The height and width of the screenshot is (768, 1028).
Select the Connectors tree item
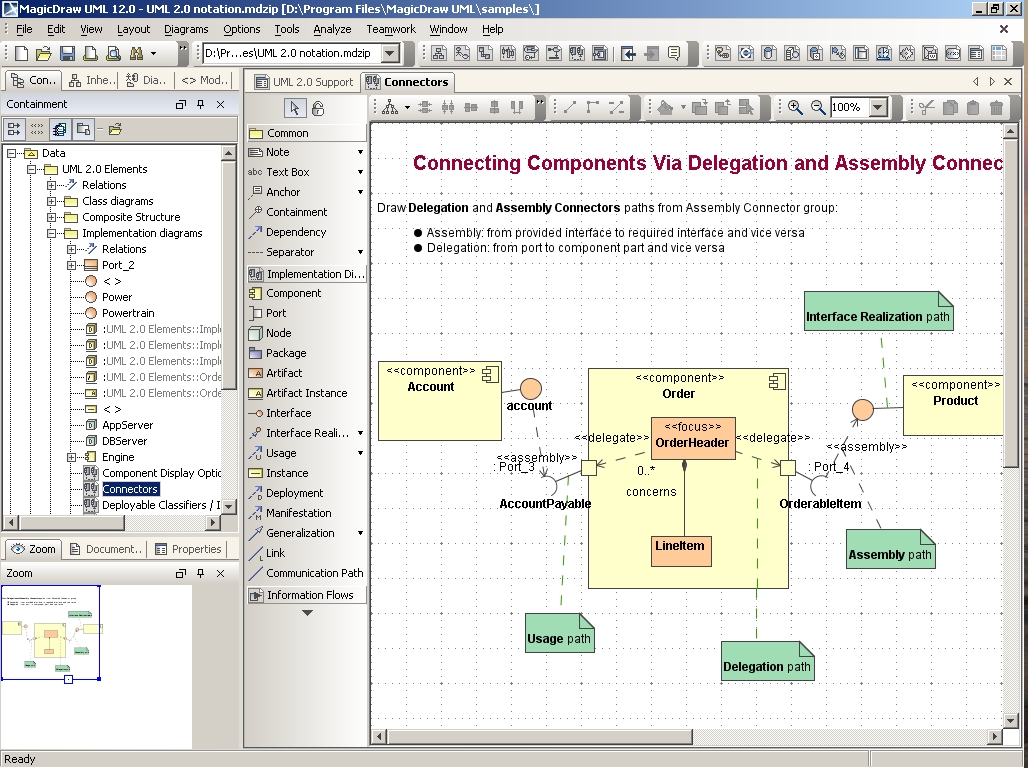point(130,489)
